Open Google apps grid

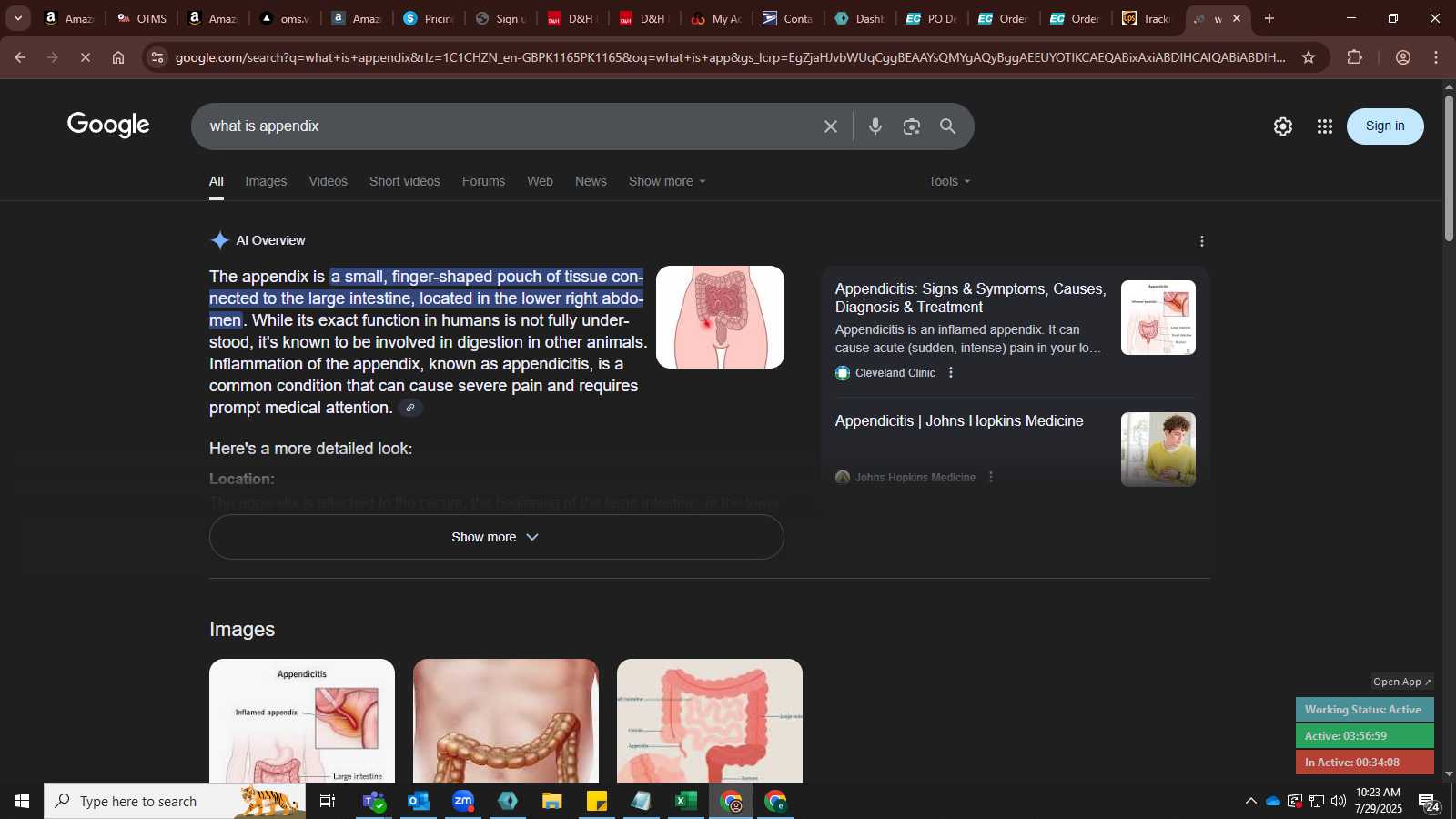pyautogui.click(x=1325, y=126)
